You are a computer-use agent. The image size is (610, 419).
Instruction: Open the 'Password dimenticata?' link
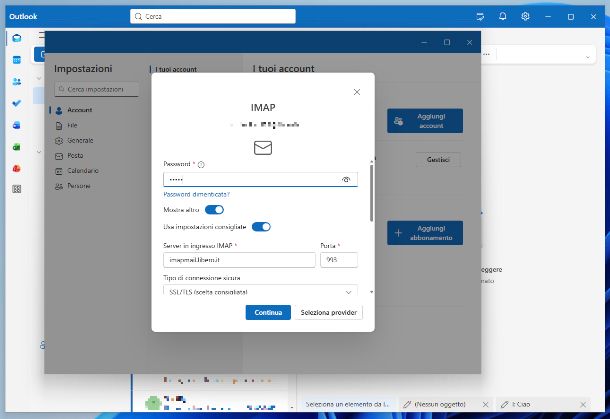point(196,194)
